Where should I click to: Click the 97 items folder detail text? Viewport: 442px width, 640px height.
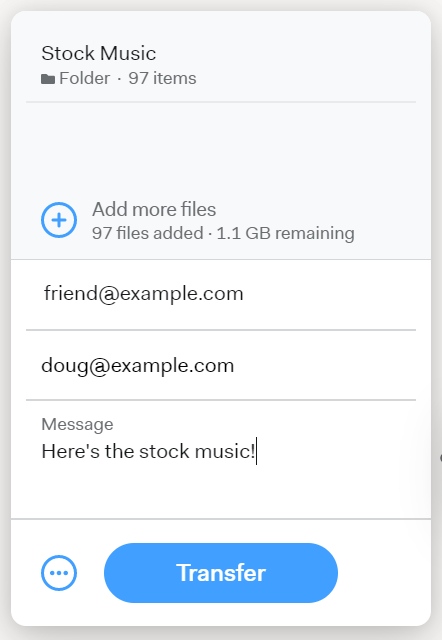tap(162, 78)
